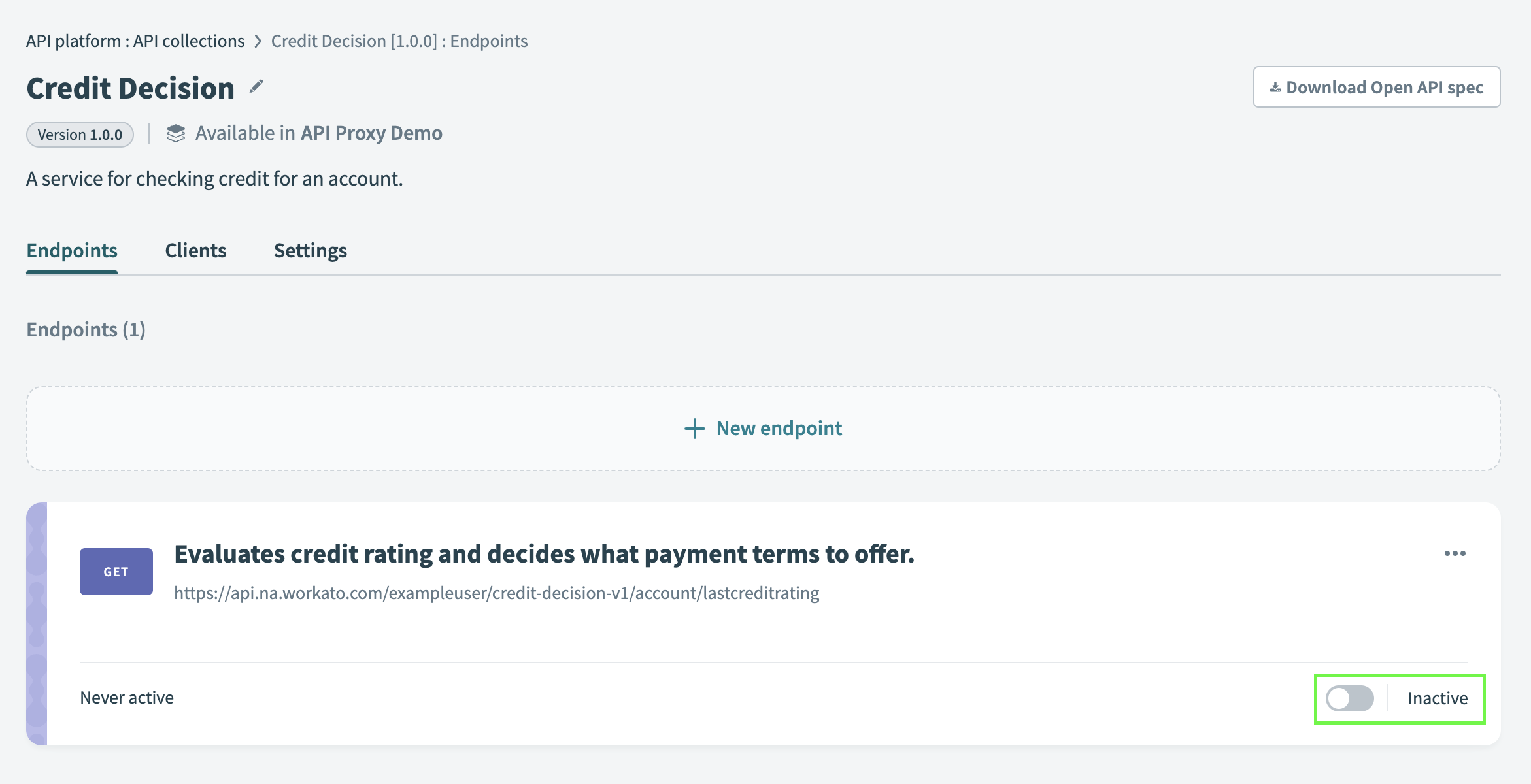Select the Endpoints tab

pyautogui.click(x=71, y=250)
